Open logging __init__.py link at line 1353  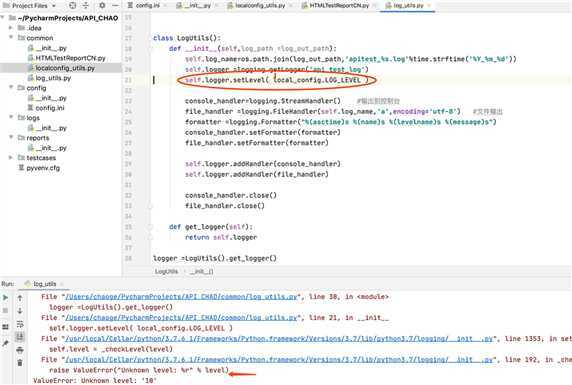click(279, 339)
